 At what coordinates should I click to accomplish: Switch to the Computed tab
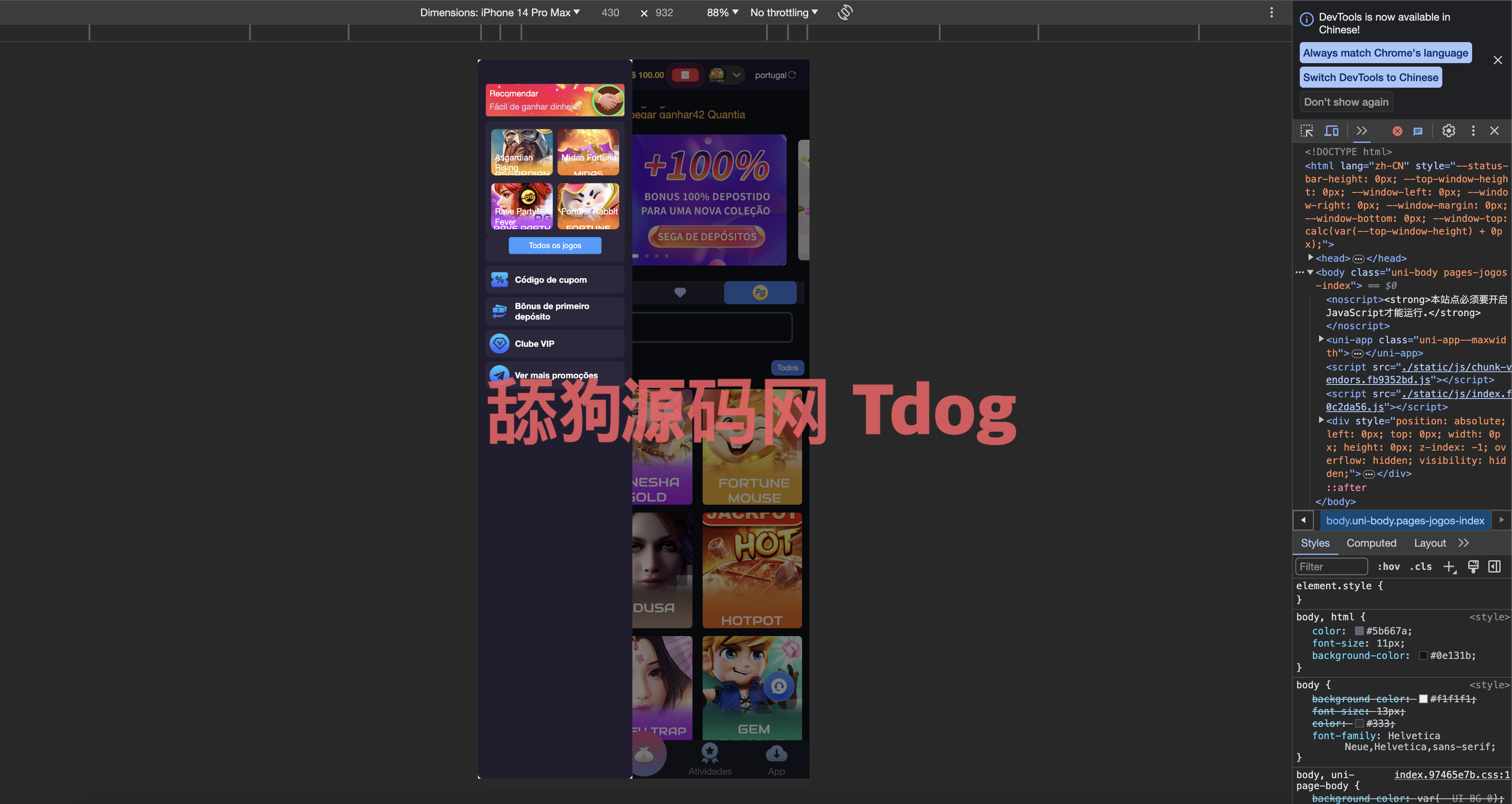[x=1371, y=543]
